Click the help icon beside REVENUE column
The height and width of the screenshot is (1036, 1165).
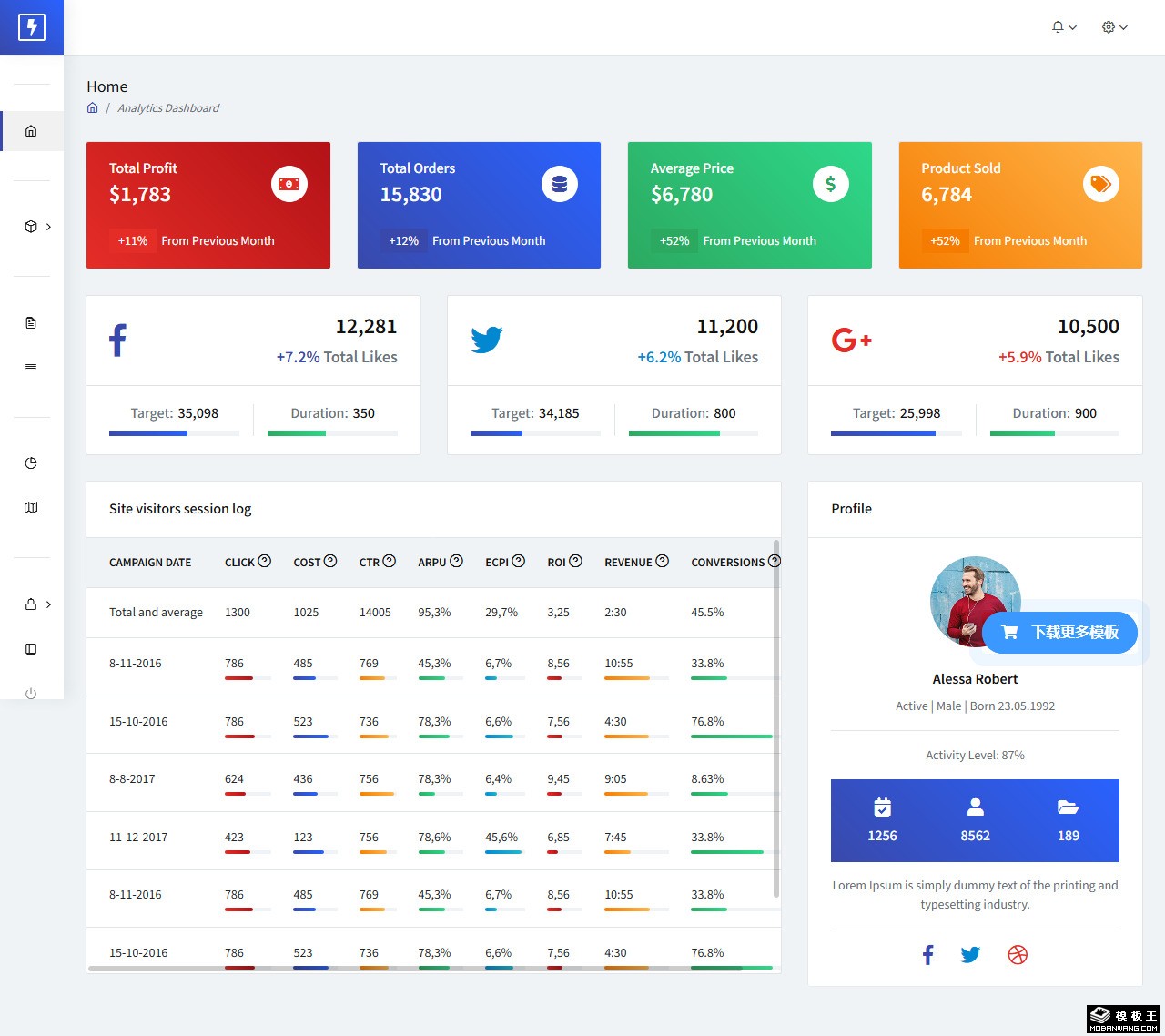click(663, 562)
